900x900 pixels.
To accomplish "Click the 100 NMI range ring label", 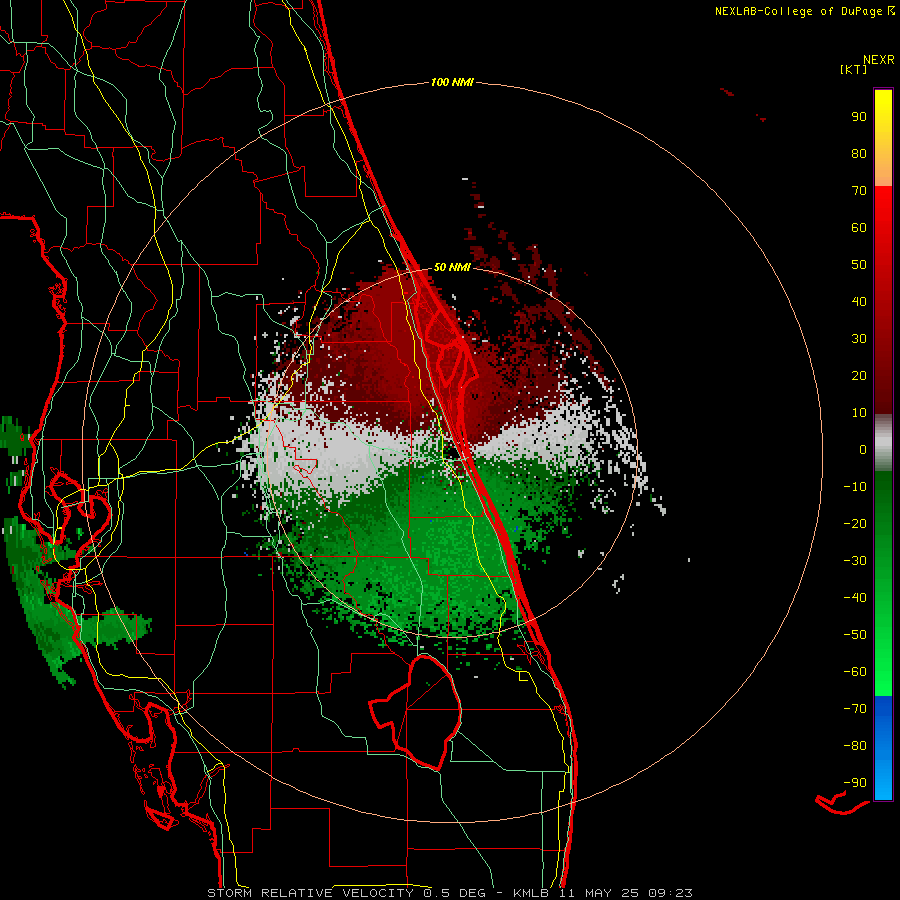I will (x=452, y=83).
